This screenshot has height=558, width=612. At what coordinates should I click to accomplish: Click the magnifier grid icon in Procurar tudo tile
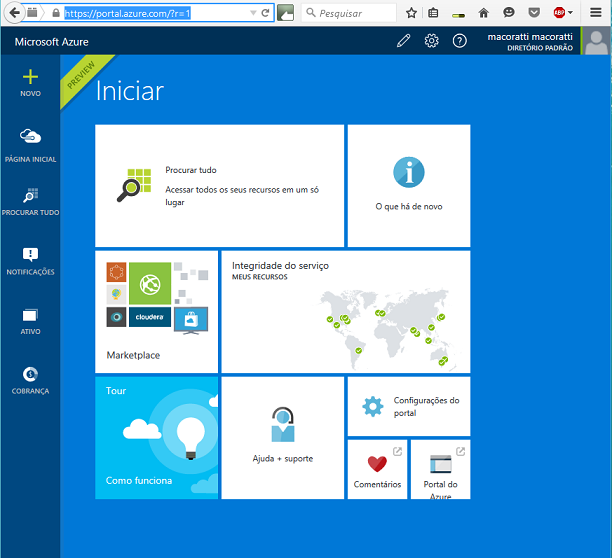[134, 185]
